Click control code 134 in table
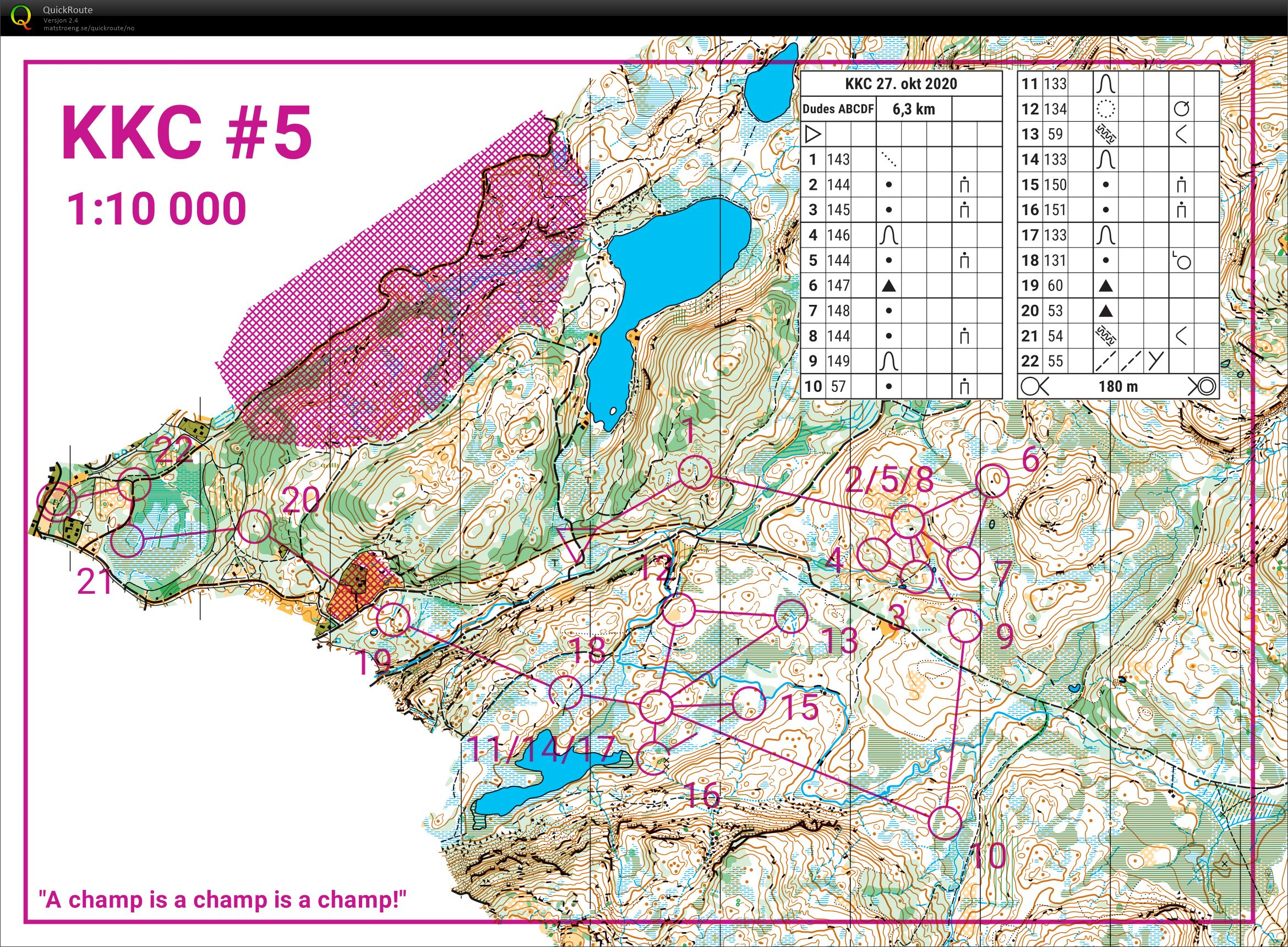 click(1055, 109)
